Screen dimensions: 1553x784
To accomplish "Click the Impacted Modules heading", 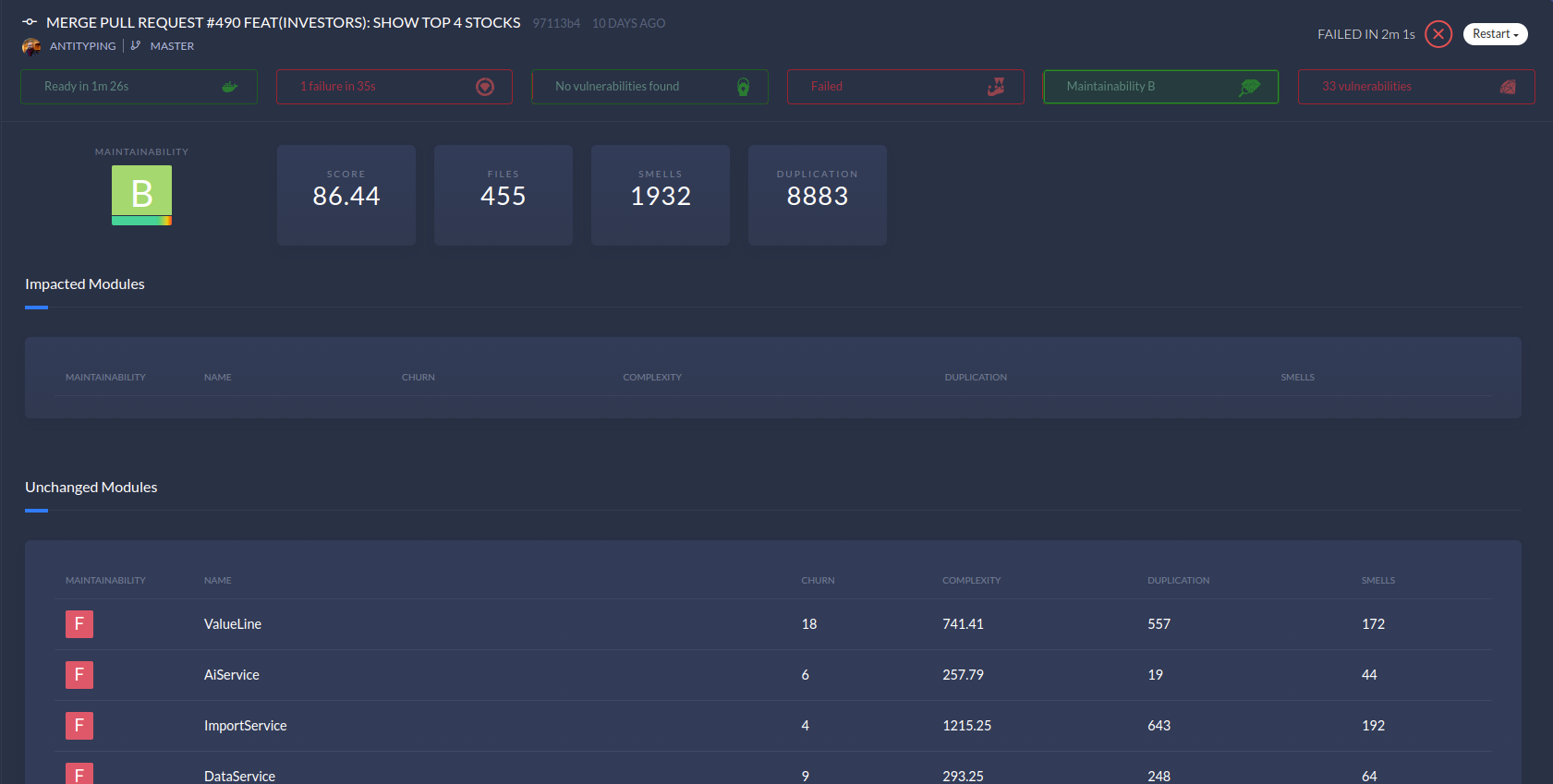I will [x=85, y=284].
